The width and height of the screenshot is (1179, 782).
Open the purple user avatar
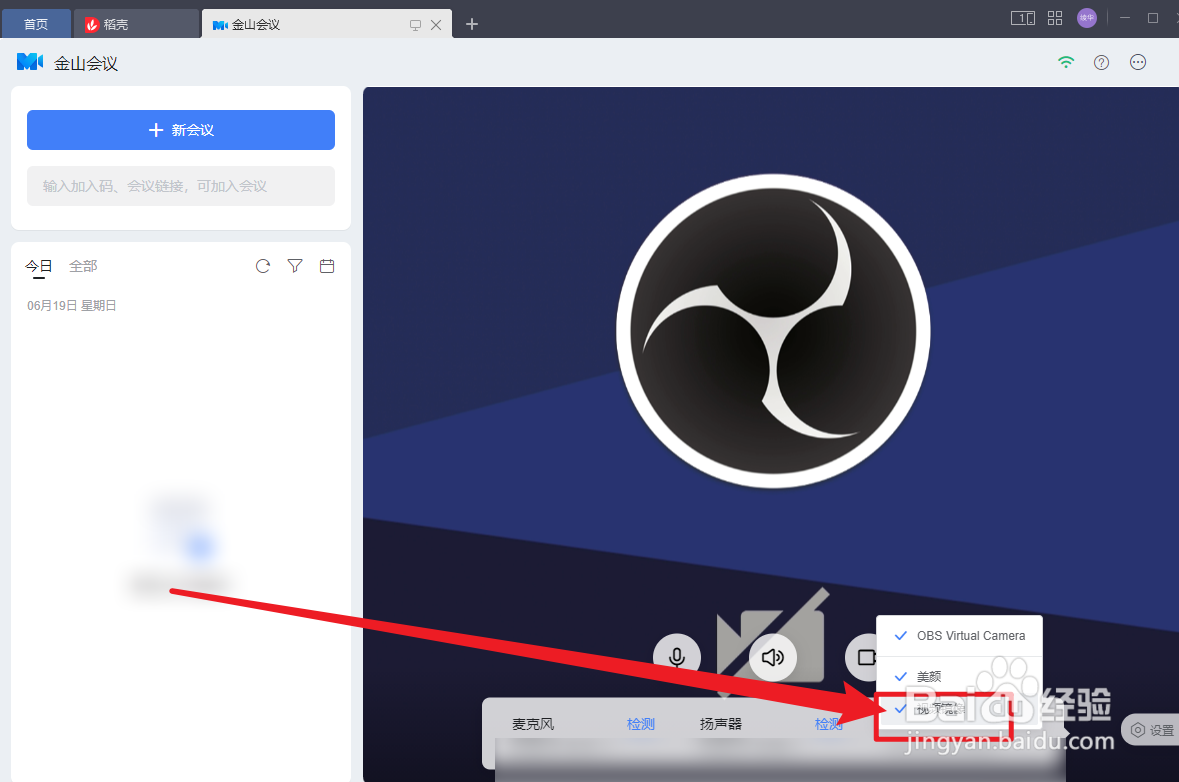tap(1087, 18)
